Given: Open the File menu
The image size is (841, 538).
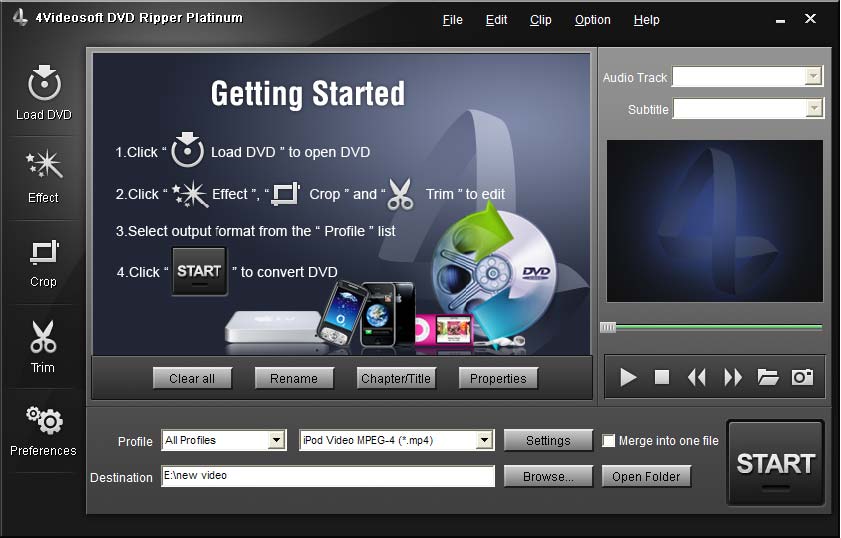Looking at the screenshot, I should (452, 20).
